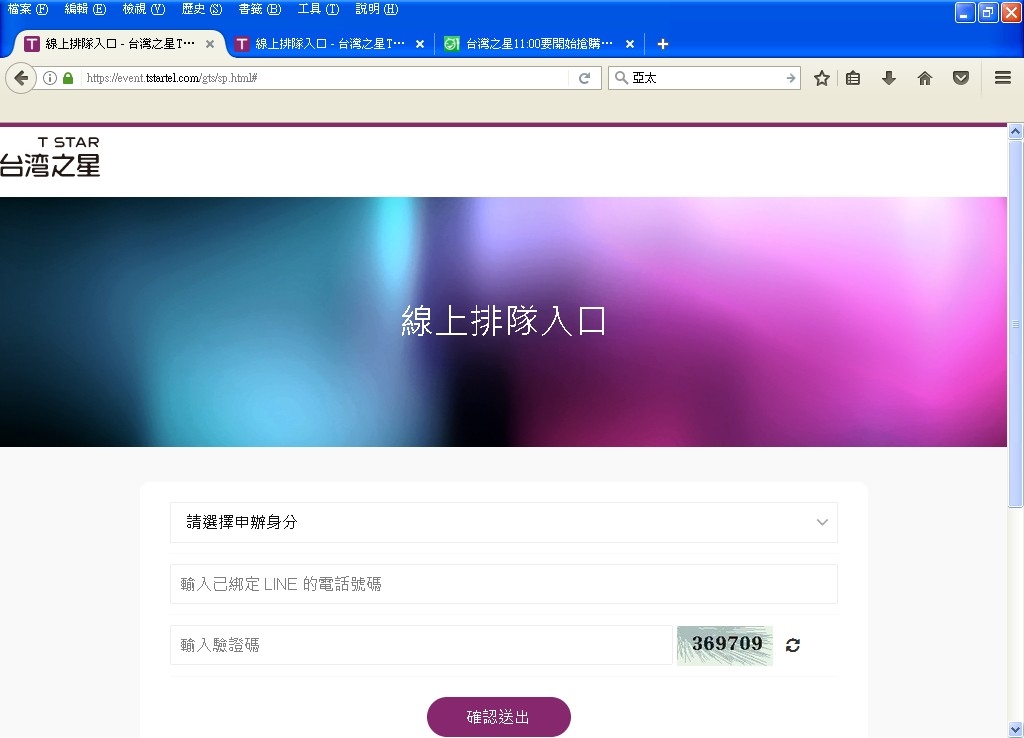The height and width of the screenshot is (738, 1024).
Task: Go back with the browser back arrow
Action: pyautogui.click(x=21, y=78)
